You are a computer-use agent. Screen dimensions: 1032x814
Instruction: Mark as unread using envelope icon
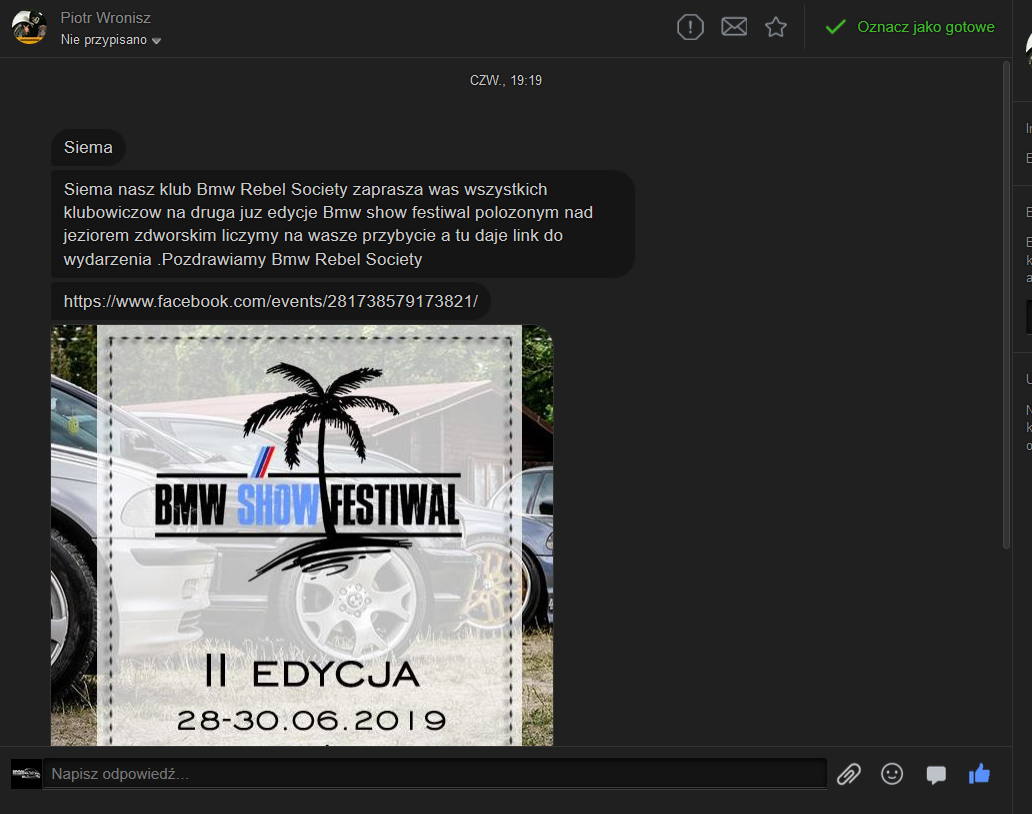[x=734, y=27]
